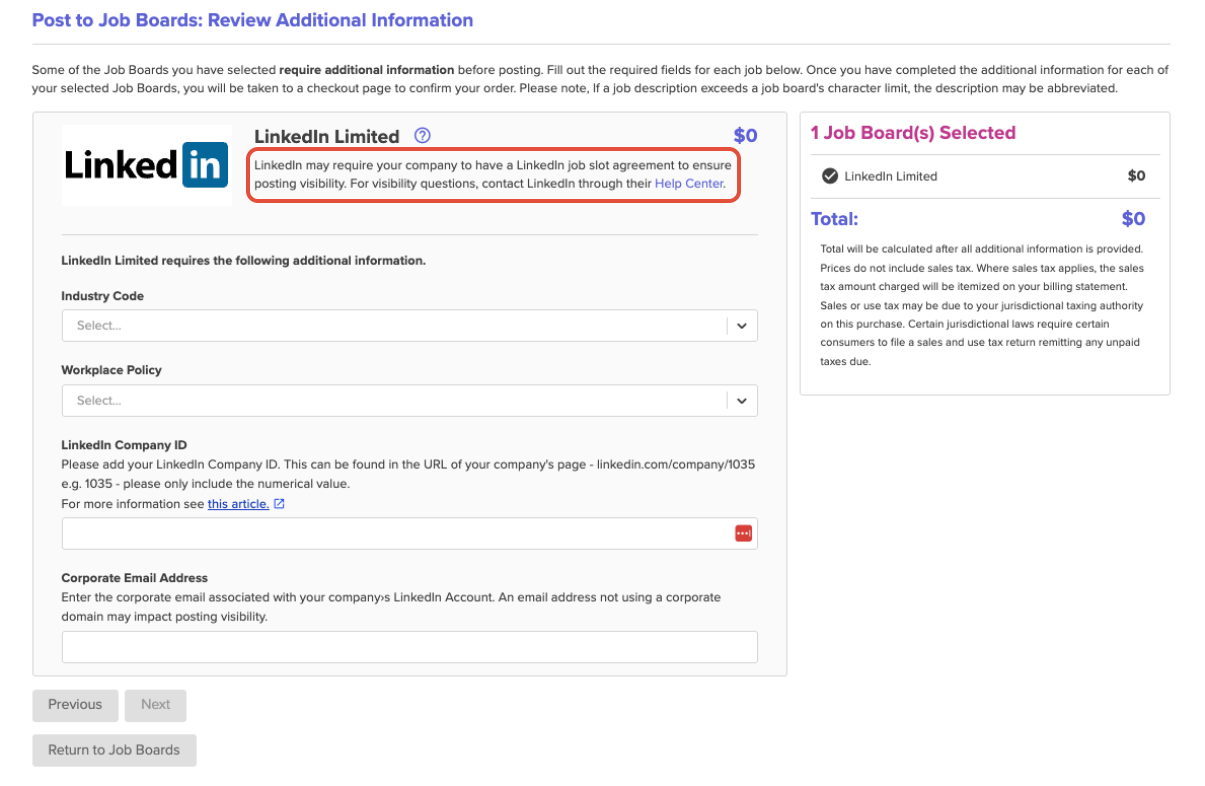Click the 'Workplace Policy' field label
The height and width of the screenshot is (786, 1205).
pyautogui.click(x=111, y=370)
